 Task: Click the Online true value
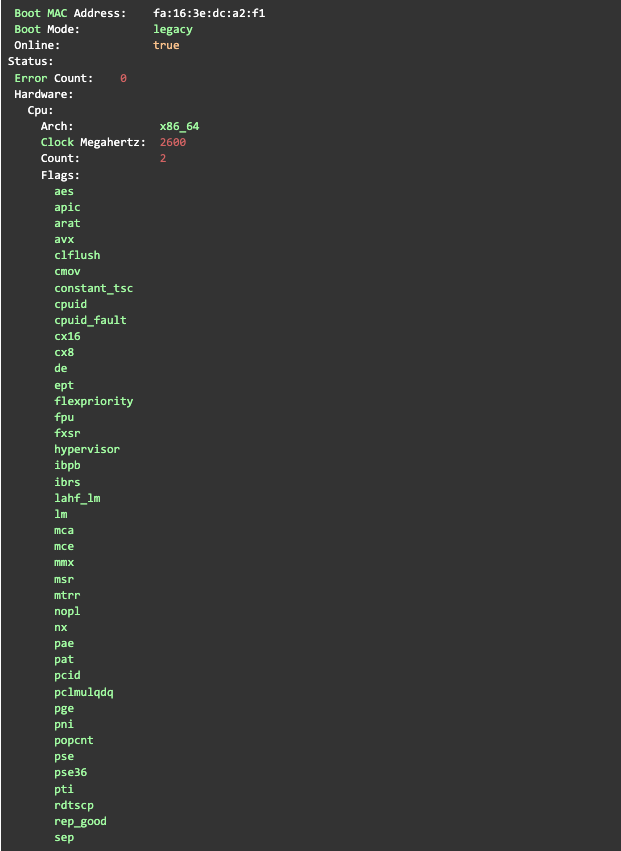pos(166,45)
